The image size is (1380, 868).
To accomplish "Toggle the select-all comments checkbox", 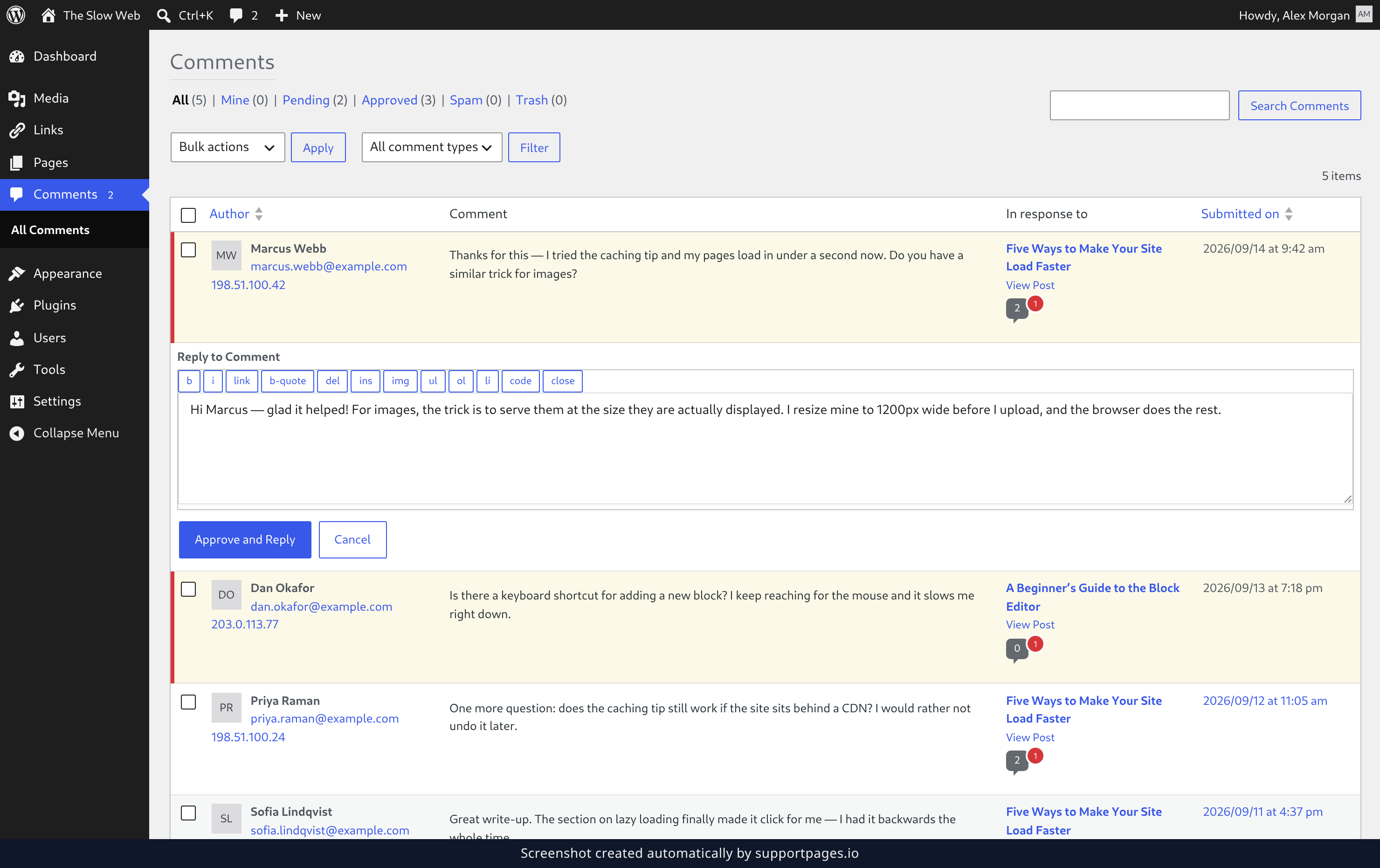I will (x=188, y=215).
